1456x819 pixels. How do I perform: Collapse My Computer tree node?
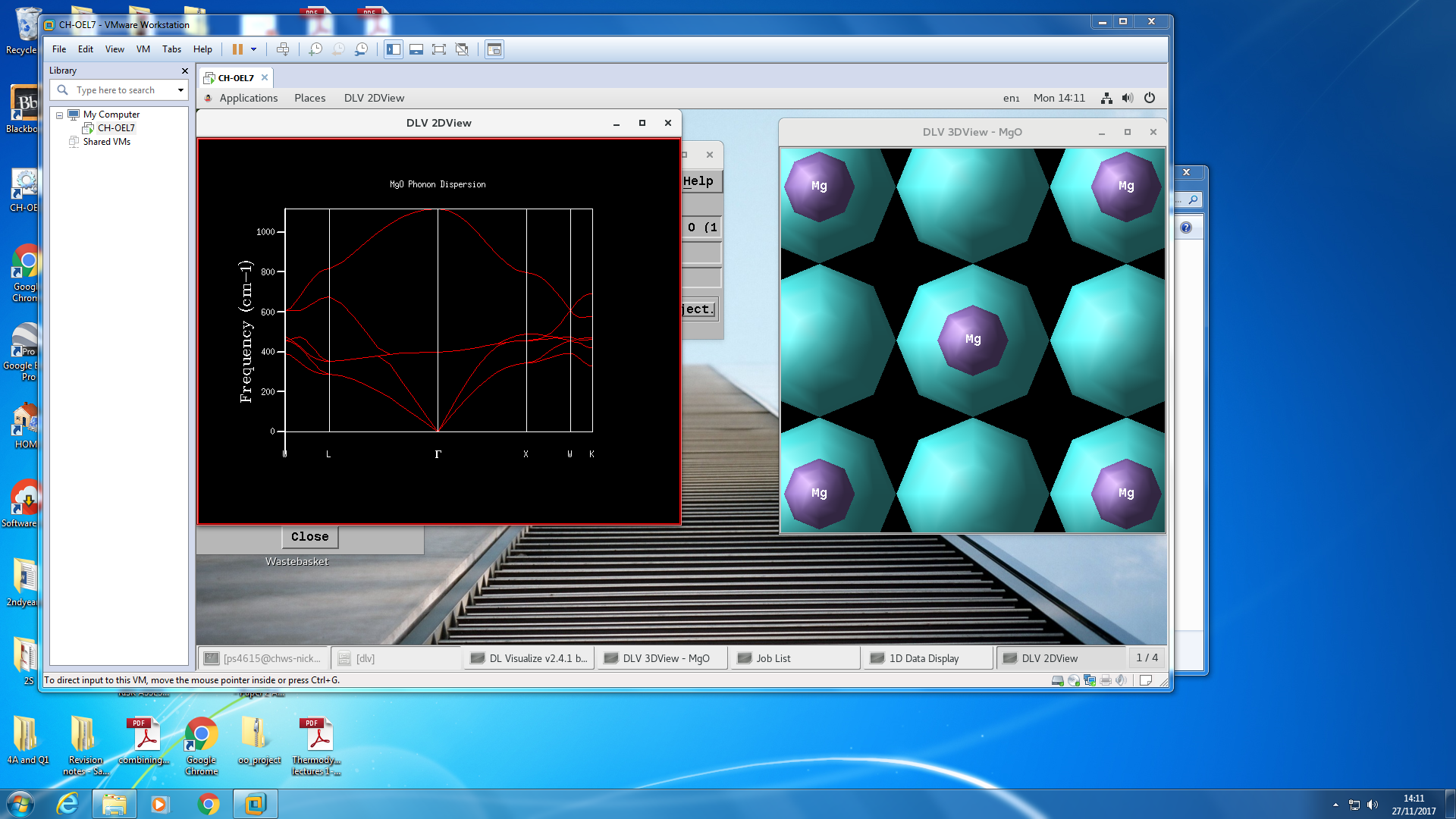coord(60,115)
